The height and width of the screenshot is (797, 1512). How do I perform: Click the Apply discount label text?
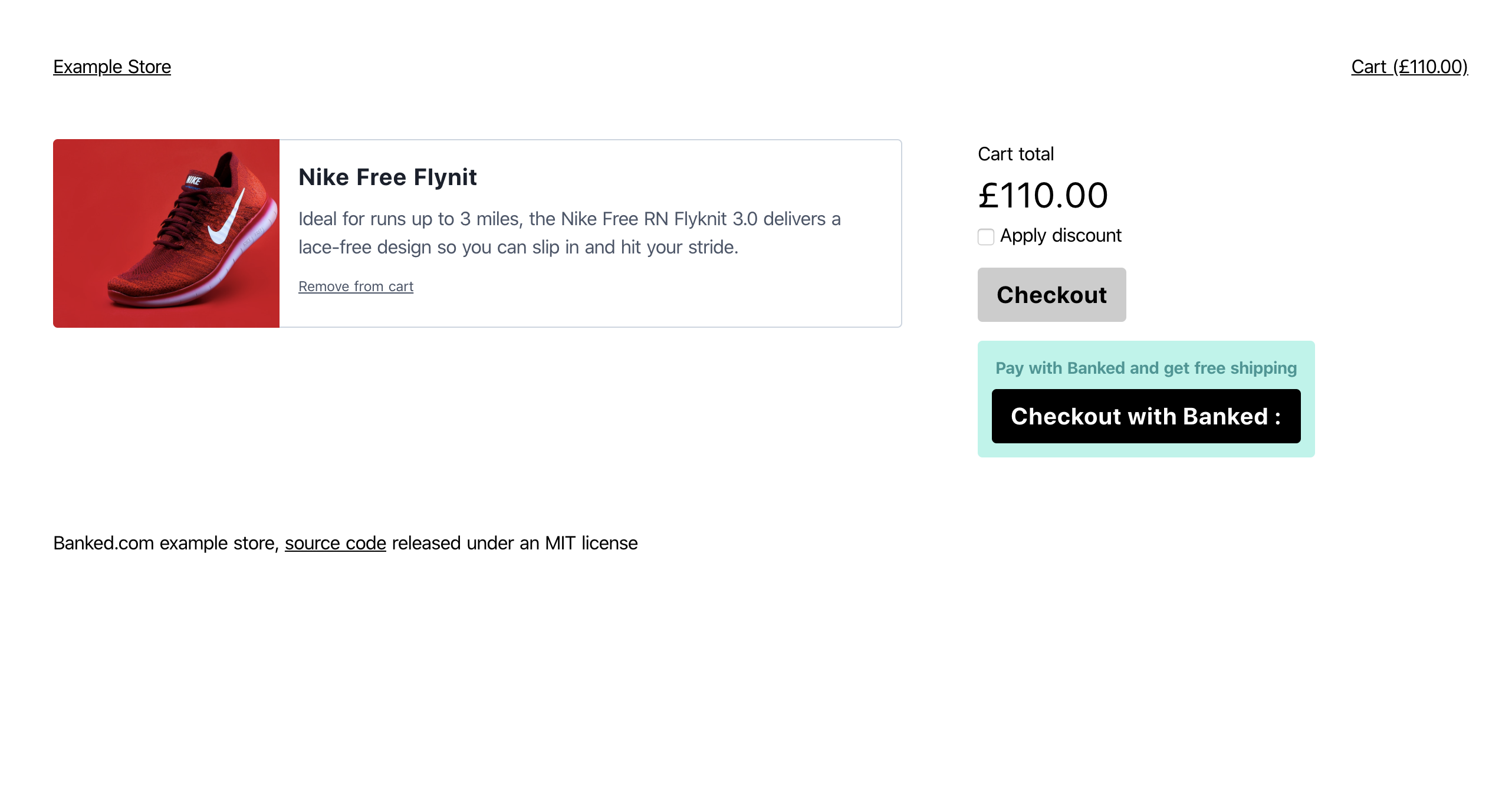click(x=1060, y=235)
